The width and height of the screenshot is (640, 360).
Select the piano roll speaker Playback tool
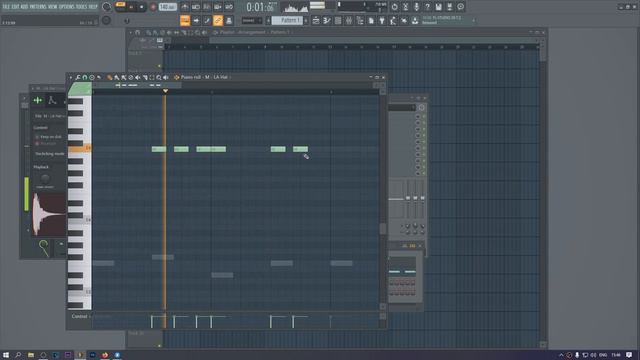click(166, 78)
